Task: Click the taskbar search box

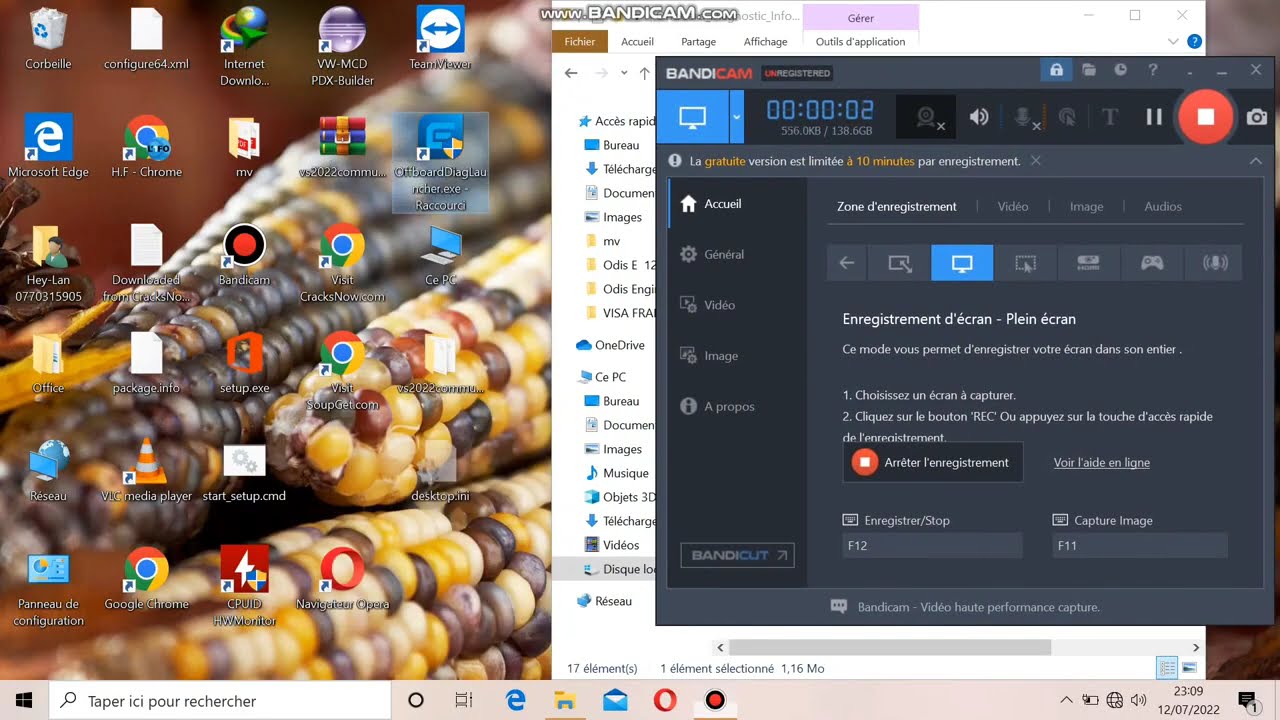Action: point(220,701)
